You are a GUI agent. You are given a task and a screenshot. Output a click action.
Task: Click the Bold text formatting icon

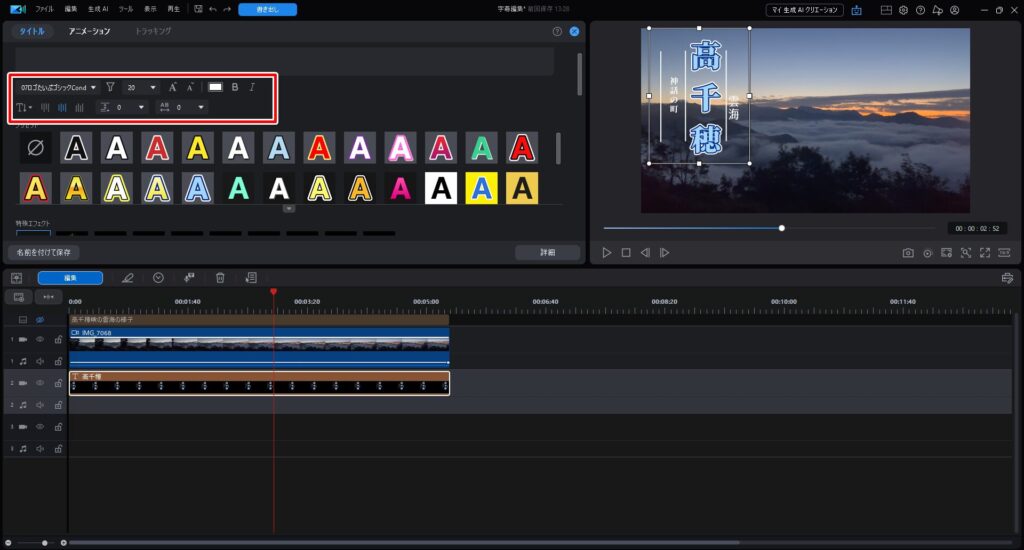point(235,87)
